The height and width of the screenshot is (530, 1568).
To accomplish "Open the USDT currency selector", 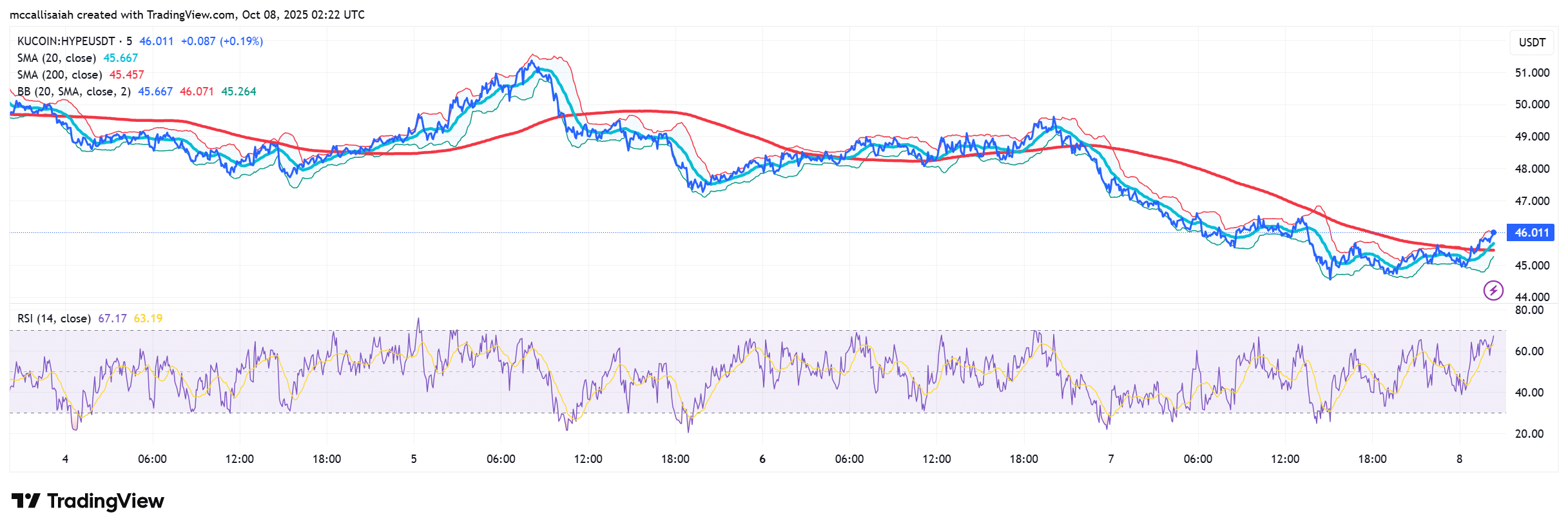I will (1532, 43).
